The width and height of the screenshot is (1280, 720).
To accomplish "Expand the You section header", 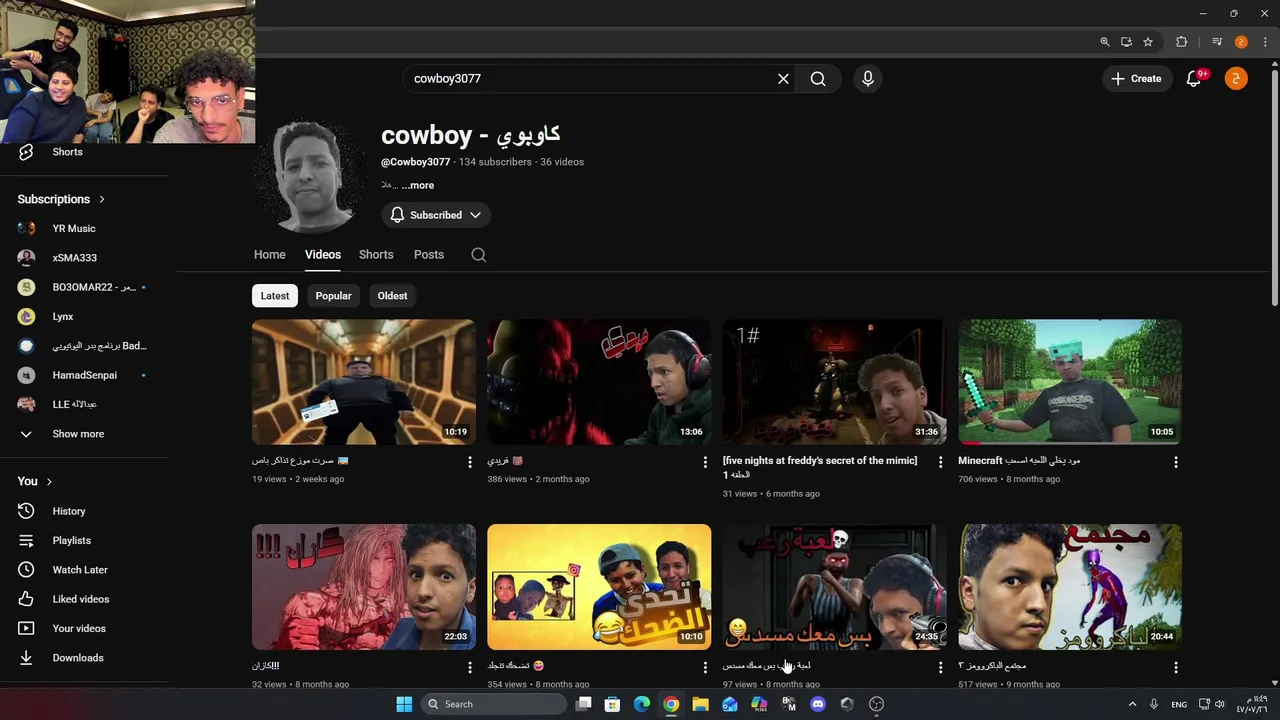I will point(35,481).
